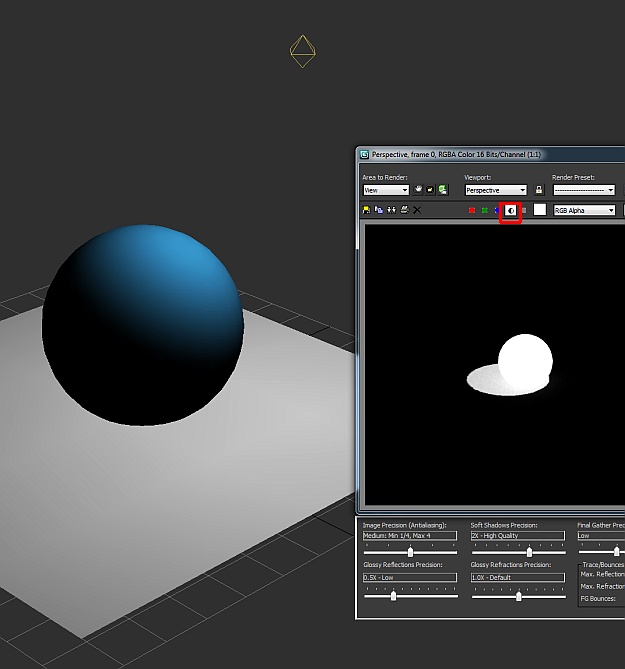Open the Render Preset dropdown
Viewport: 625px width, 669px height.
click(584, 190)
